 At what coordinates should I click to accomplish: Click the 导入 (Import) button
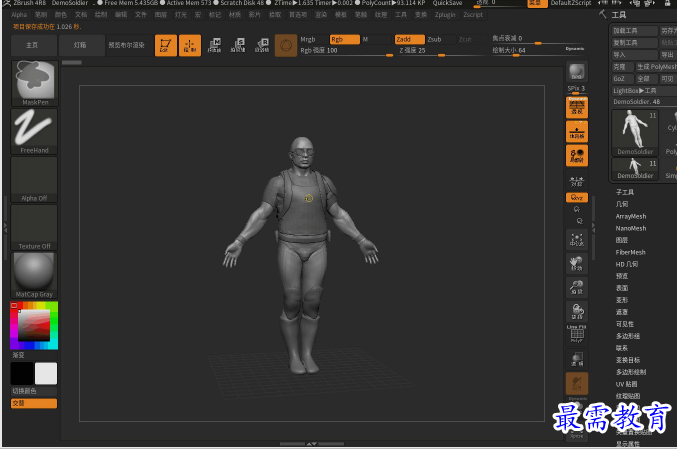[634, 55]
